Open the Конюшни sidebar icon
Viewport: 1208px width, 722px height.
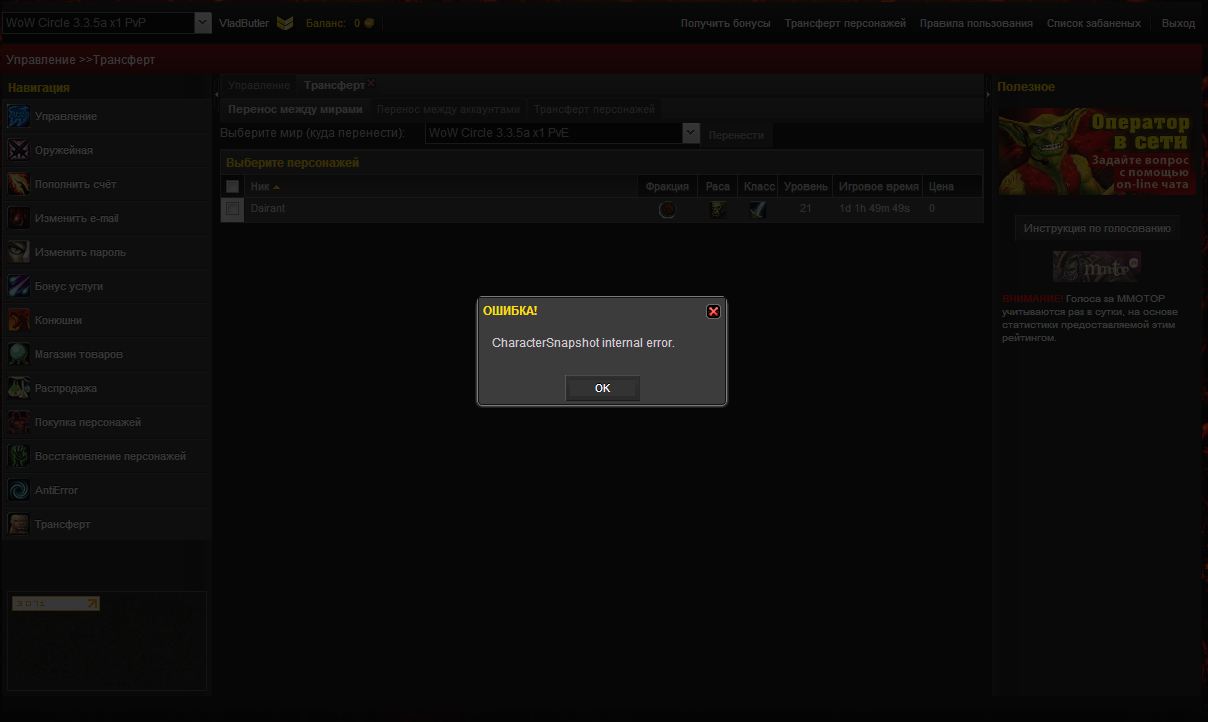tap(19, 320)
